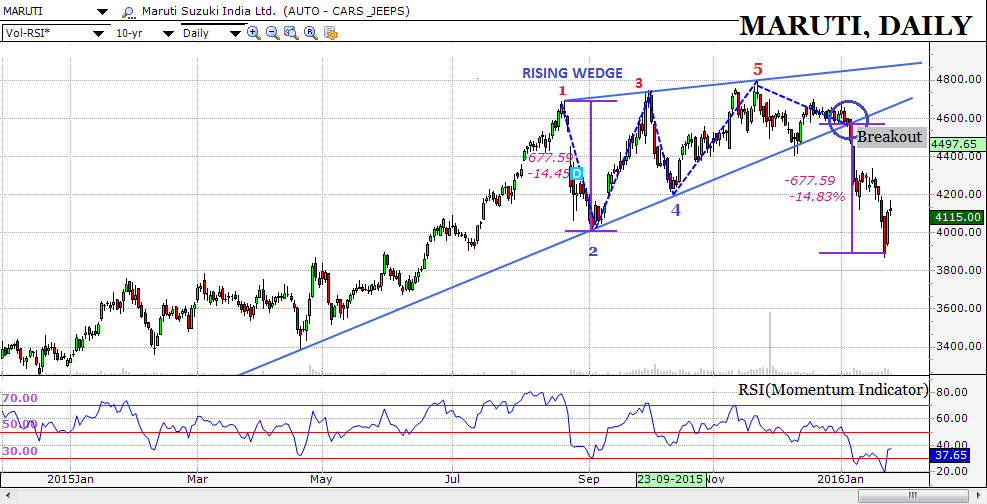Click the cyan 'D' dividend marker on chart
This screenshot has width=987, height=504.
click(577, 173)
